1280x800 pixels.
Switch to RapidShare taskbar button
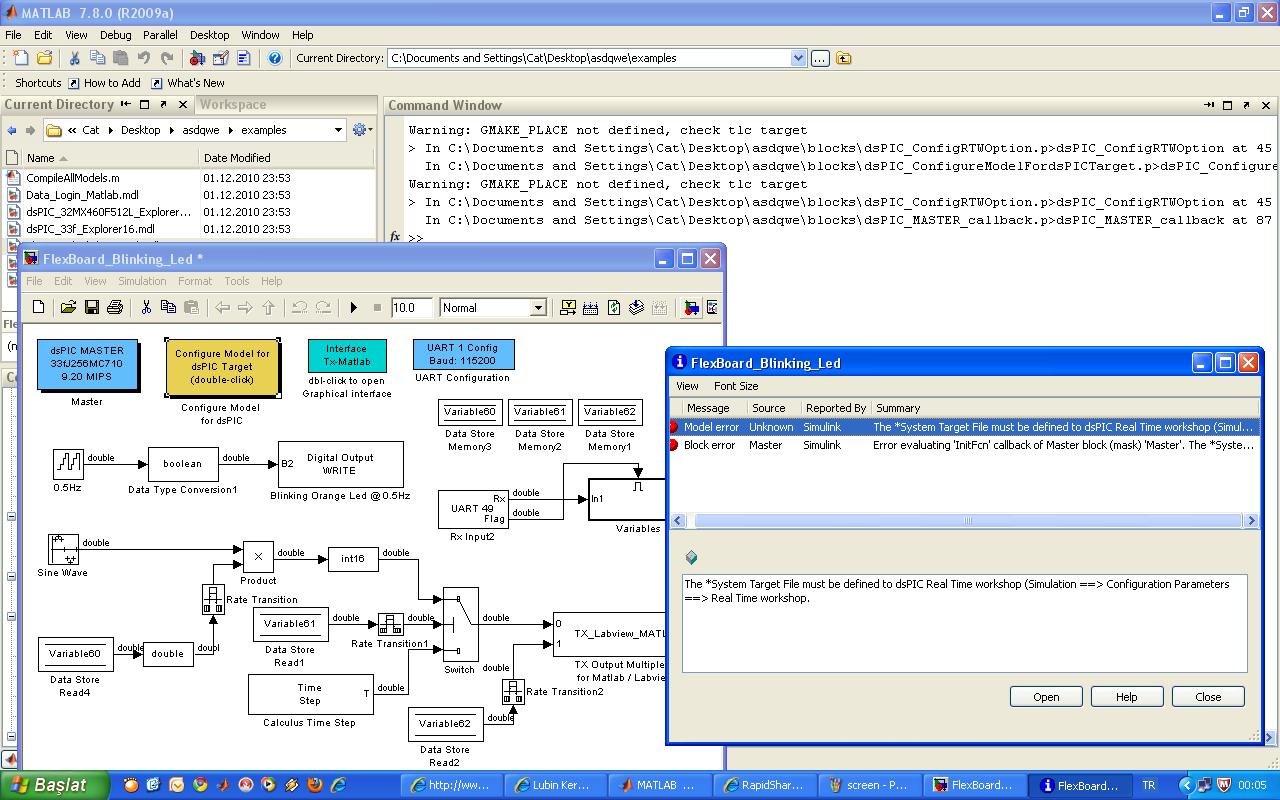click(764, 785)
